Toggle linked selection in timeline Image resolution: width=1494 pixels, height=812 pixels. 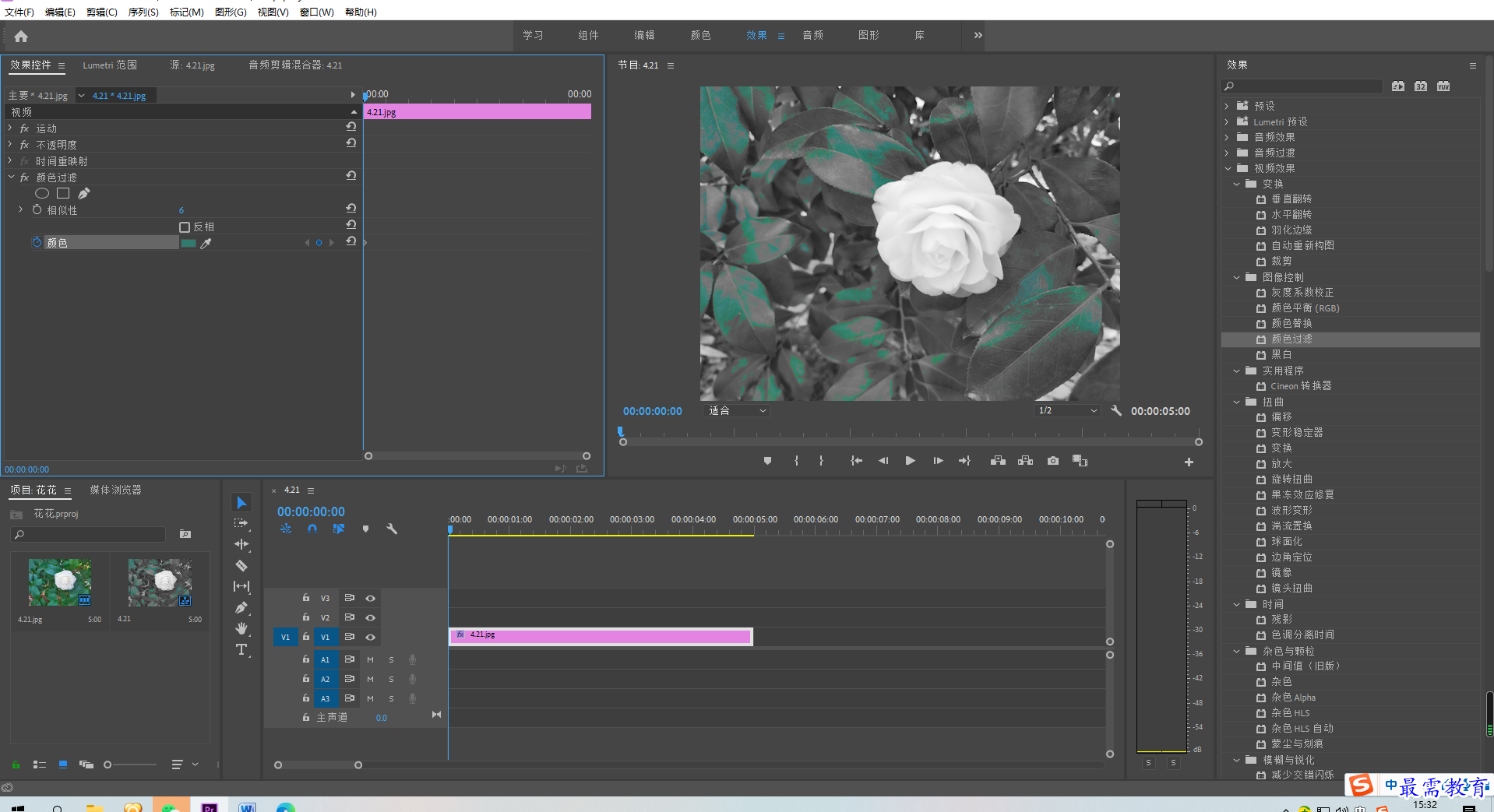tap(339, 529)
